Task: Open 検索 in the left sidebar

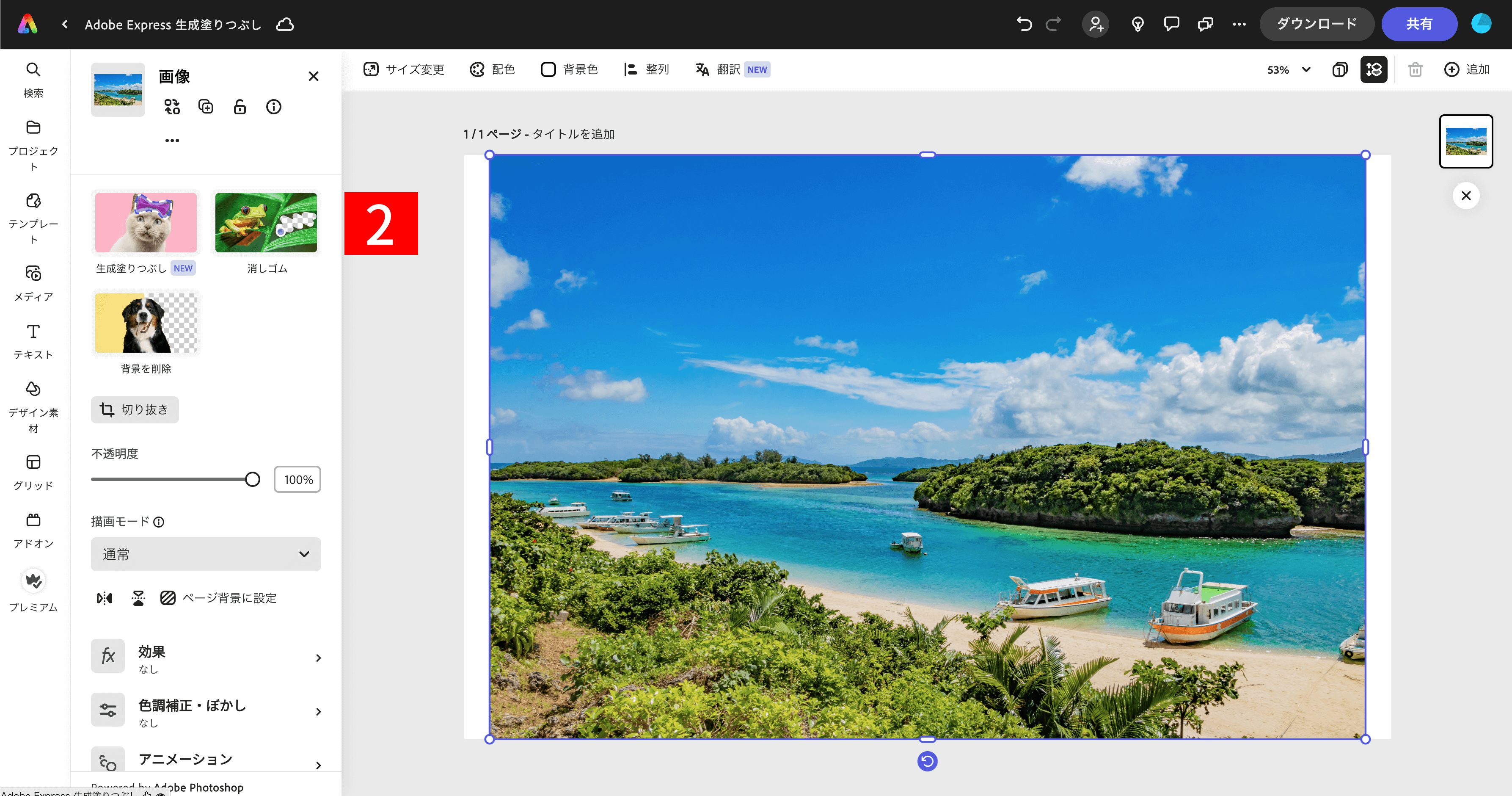Action: [33, 80]
